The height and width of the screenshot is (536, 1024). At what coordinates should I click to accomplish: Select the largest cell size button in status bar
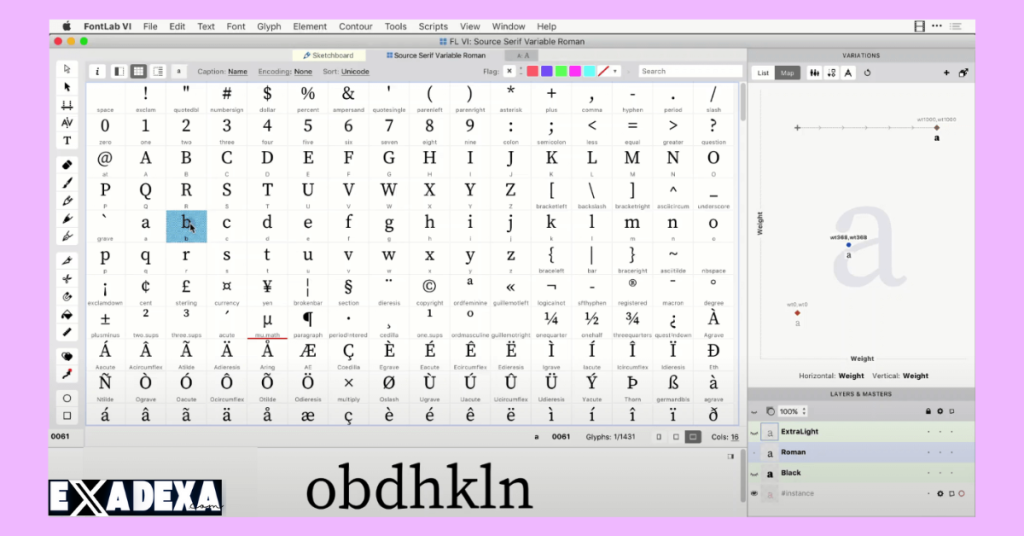pos(693,437)
